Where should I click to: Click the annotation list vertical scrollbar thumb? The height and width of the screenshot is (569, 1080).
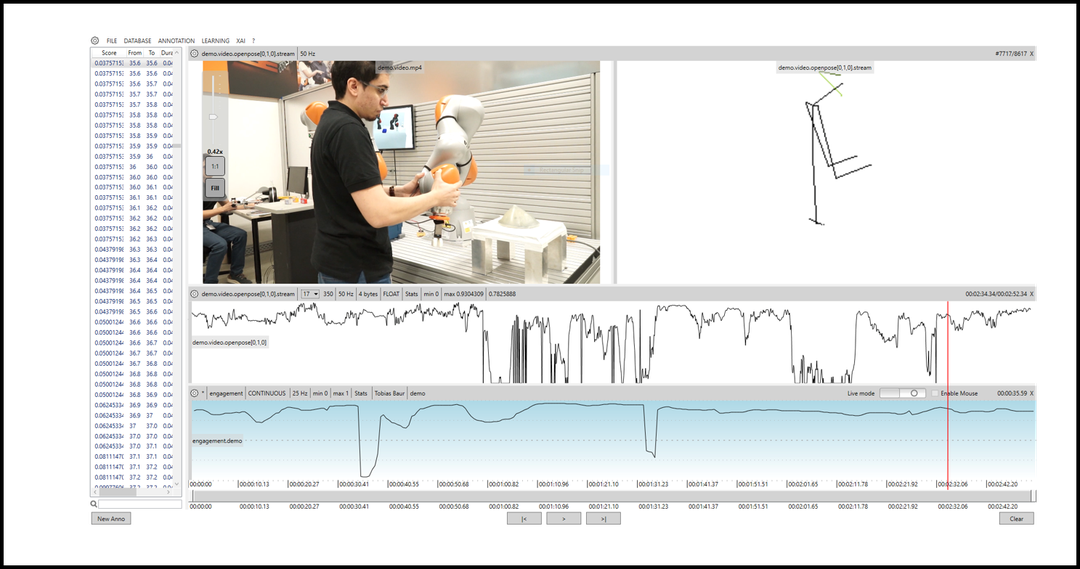177,146
